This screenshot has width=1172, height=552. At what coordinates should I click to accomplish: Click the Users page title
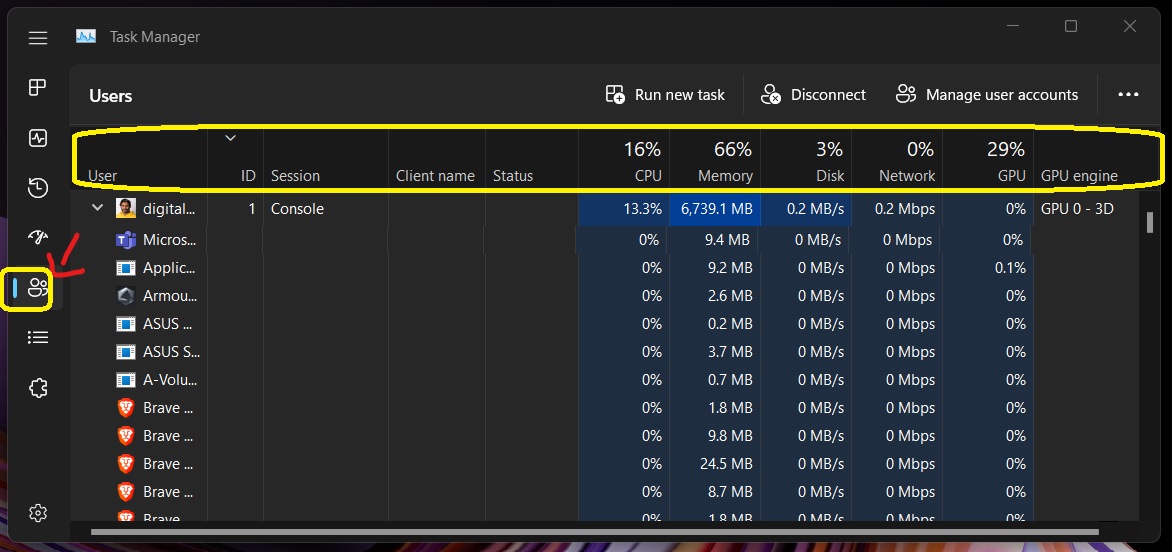[111, 96]
